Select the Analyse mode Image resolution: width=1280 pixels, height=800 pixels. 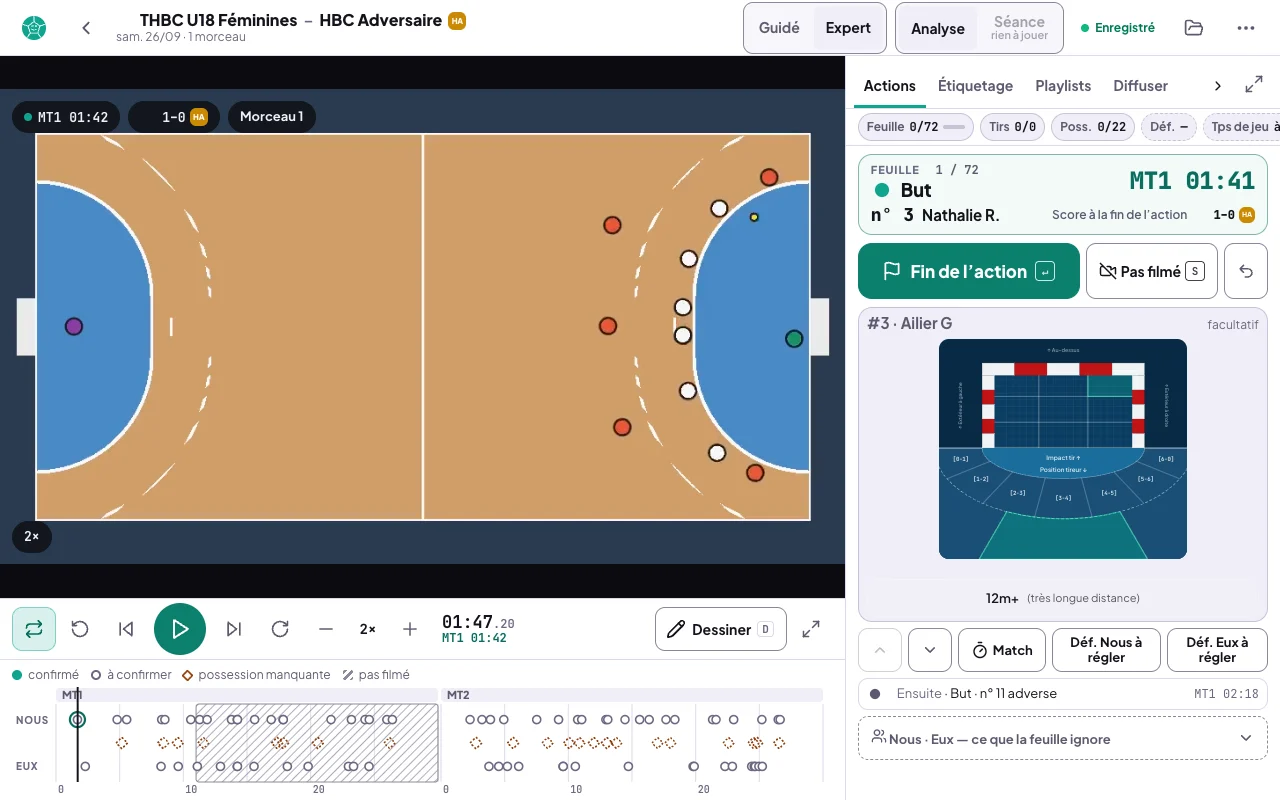tap(937, 28)
